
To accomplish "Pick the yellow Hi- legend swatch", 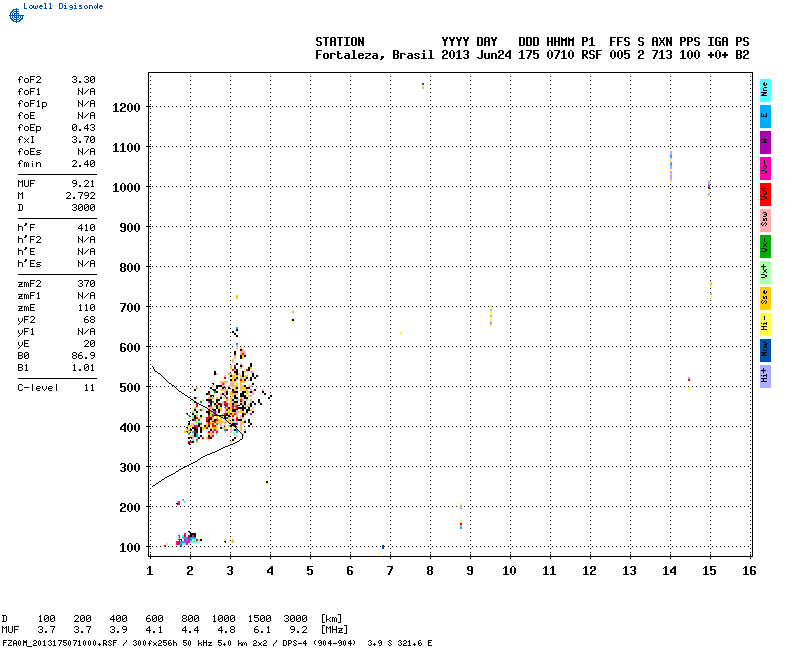I will [x=765, y=324].
